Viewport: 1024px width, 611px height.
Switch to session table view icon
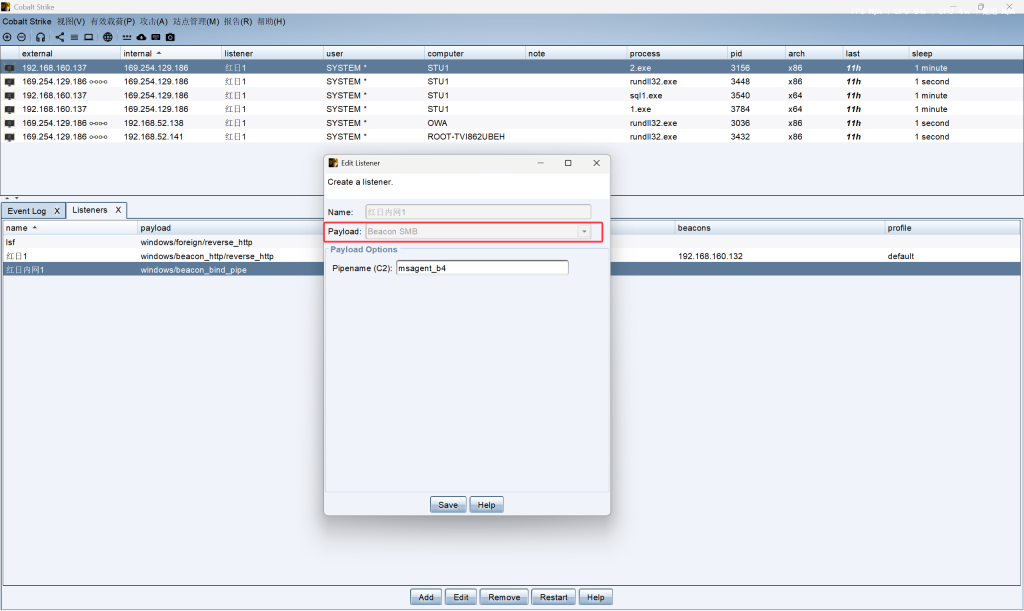tap(74, 37)
